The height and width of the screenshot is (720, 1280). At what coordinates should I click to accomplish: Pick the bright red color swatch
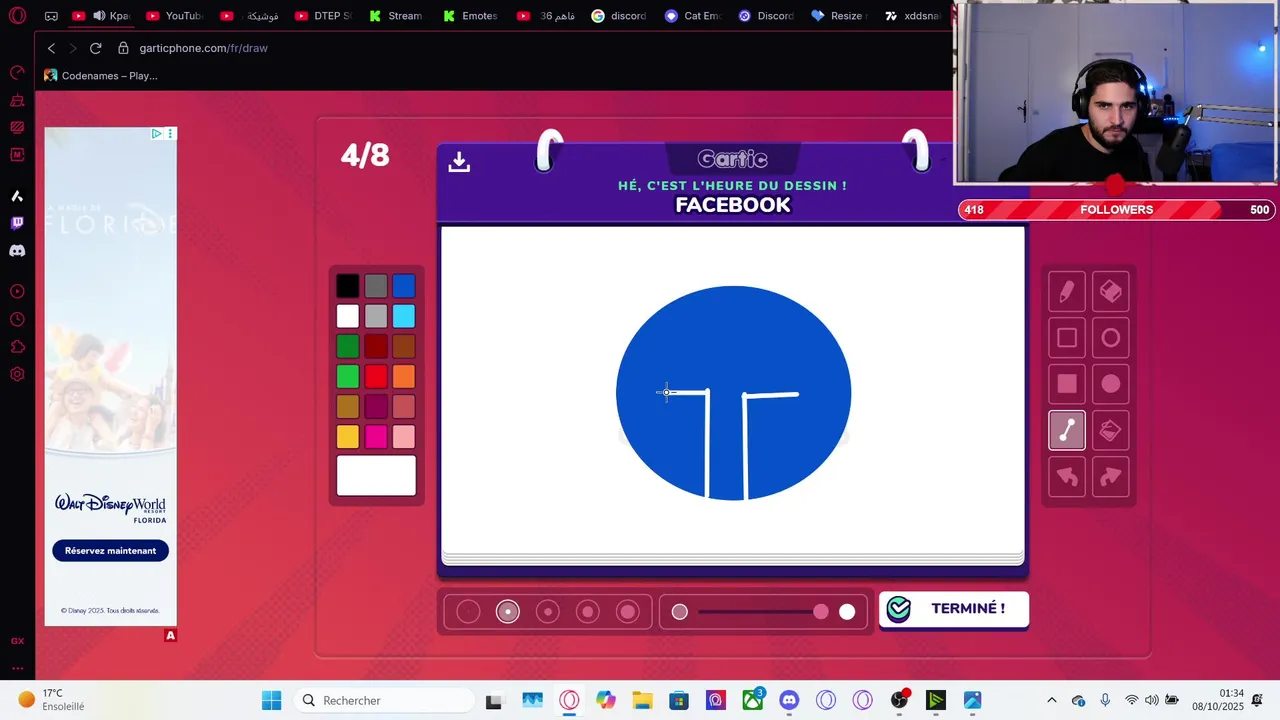376,376
